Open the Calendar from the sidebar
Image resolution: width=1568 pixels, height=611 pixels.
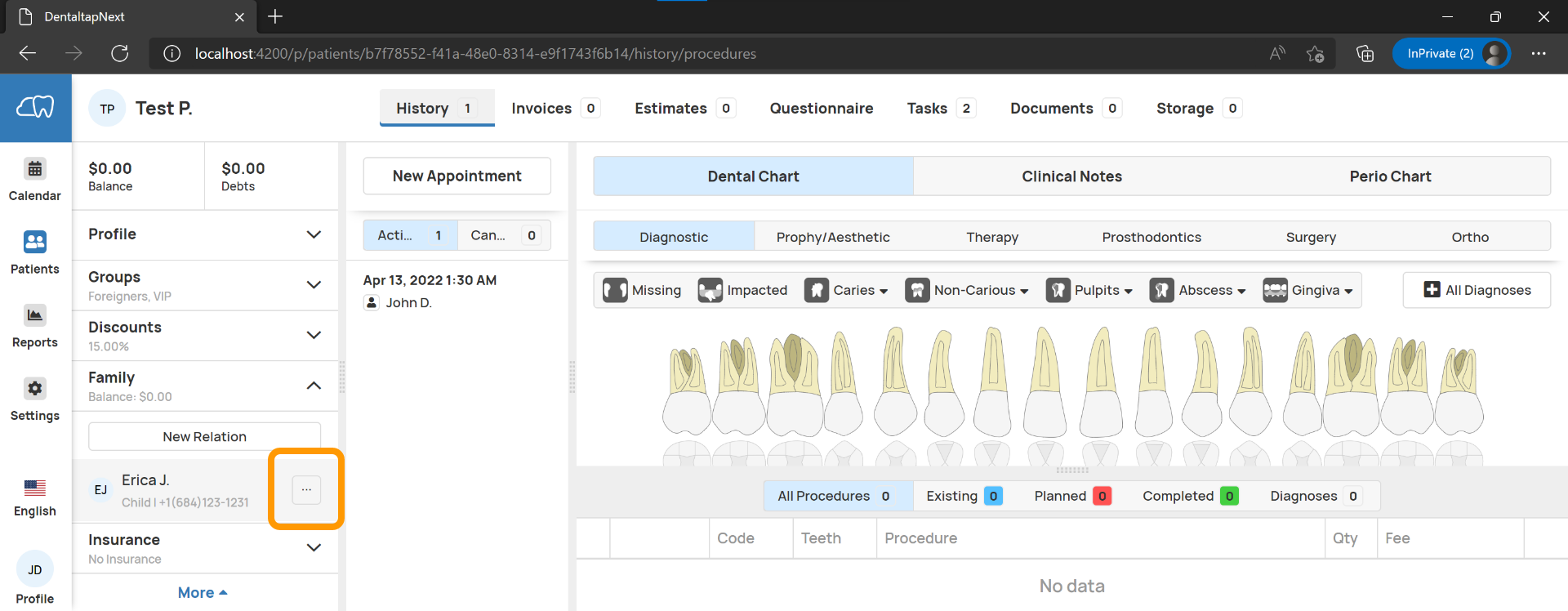tap(35, 170)
